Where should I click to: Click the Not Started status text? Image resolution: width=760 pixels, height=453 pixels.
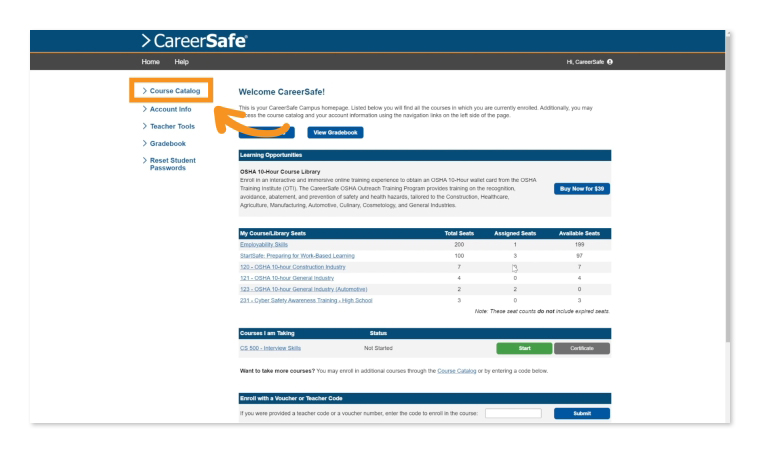coord(378,348)
